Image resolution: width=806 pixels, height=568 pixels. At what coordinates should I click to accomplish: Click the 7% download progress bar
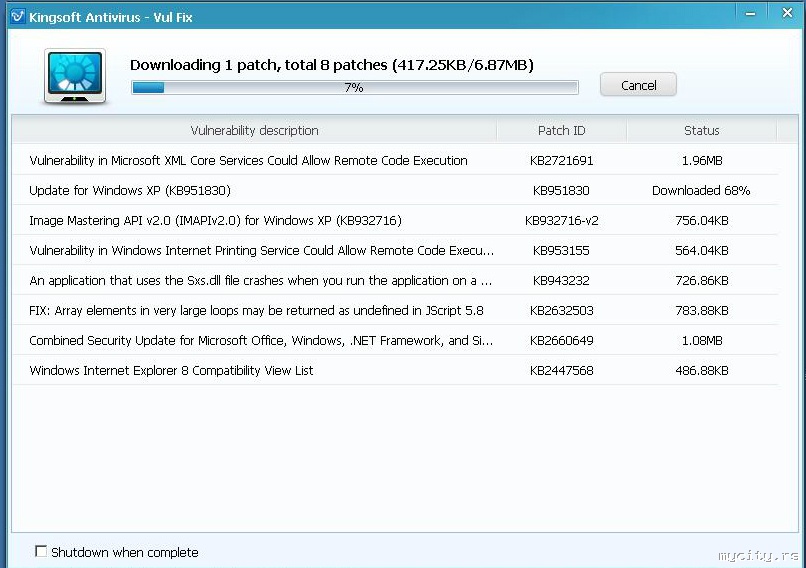tap(355, 87)
